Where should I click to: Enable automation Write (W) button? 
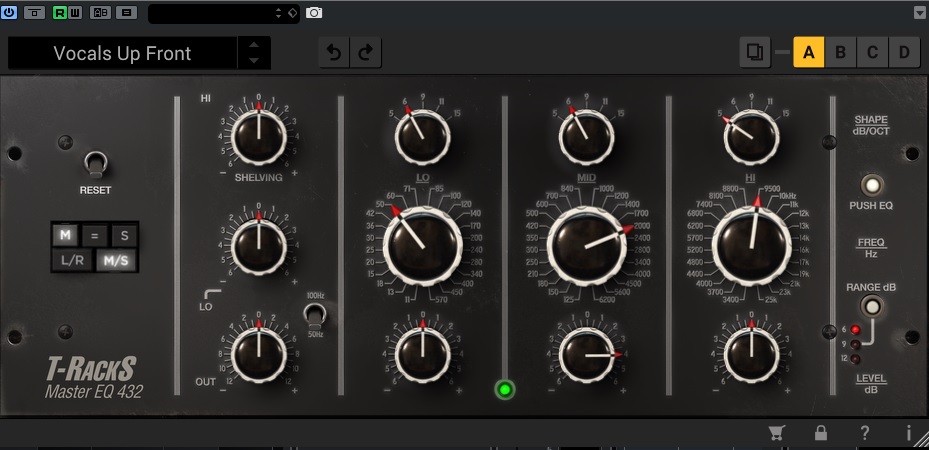coord(75,12)
